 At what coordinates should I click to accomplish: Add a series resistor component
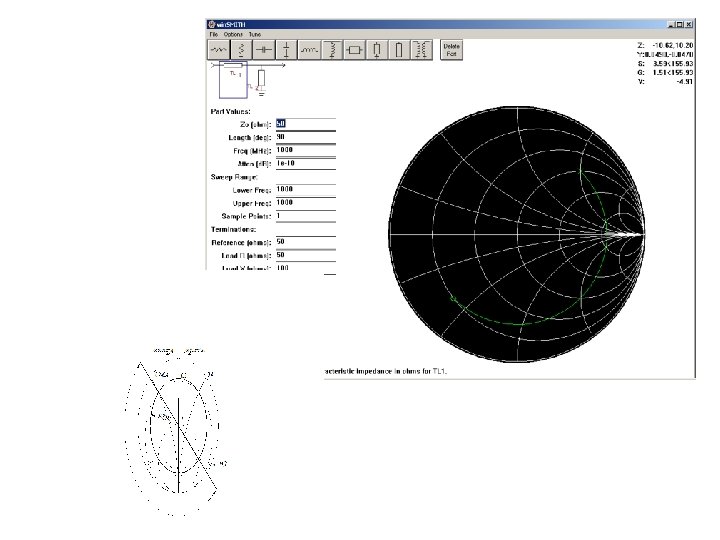click(219, 50)
